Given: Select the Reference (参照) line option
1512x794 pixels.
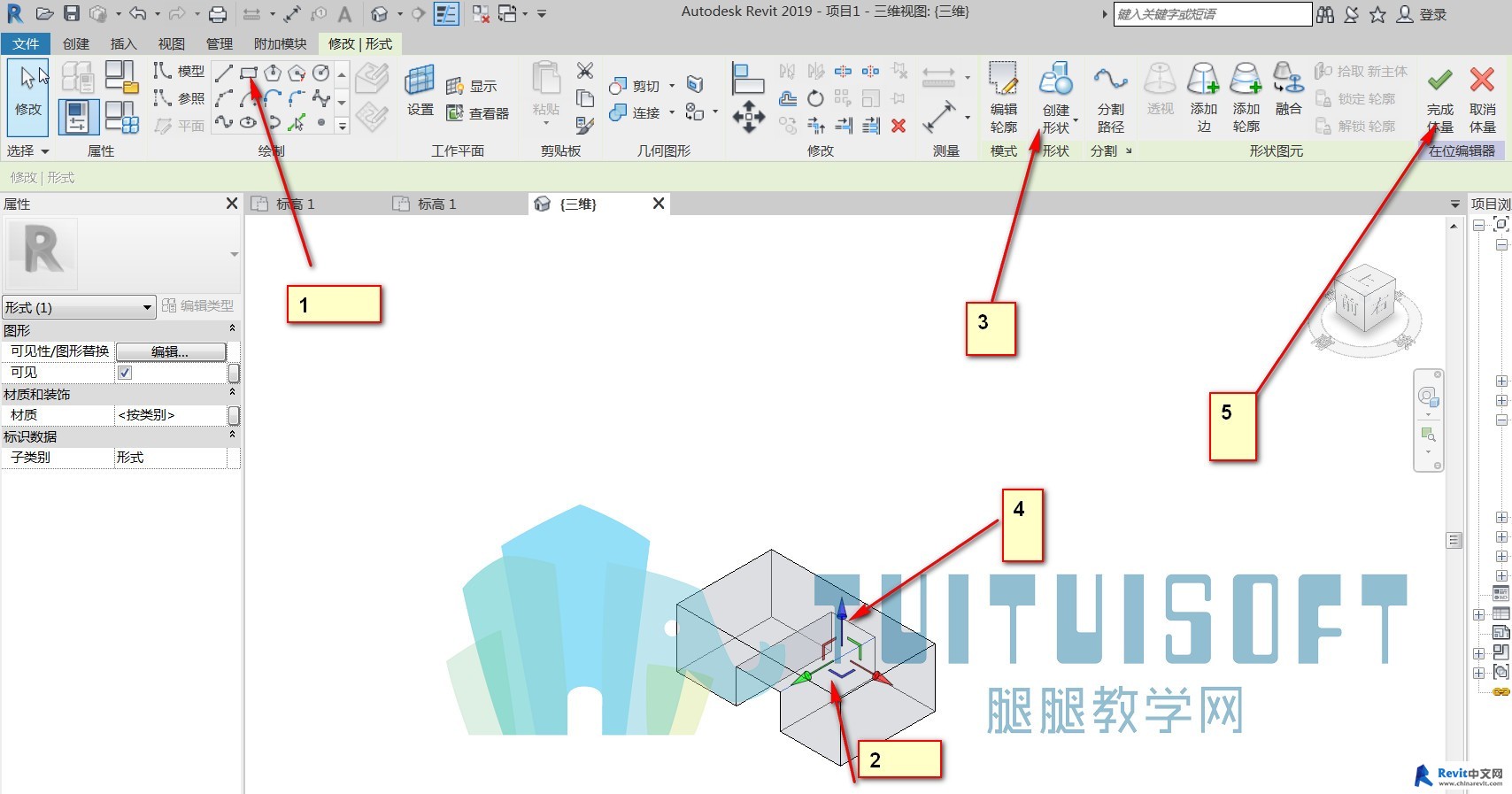Looking at the screenshot, I should (180, 98).
